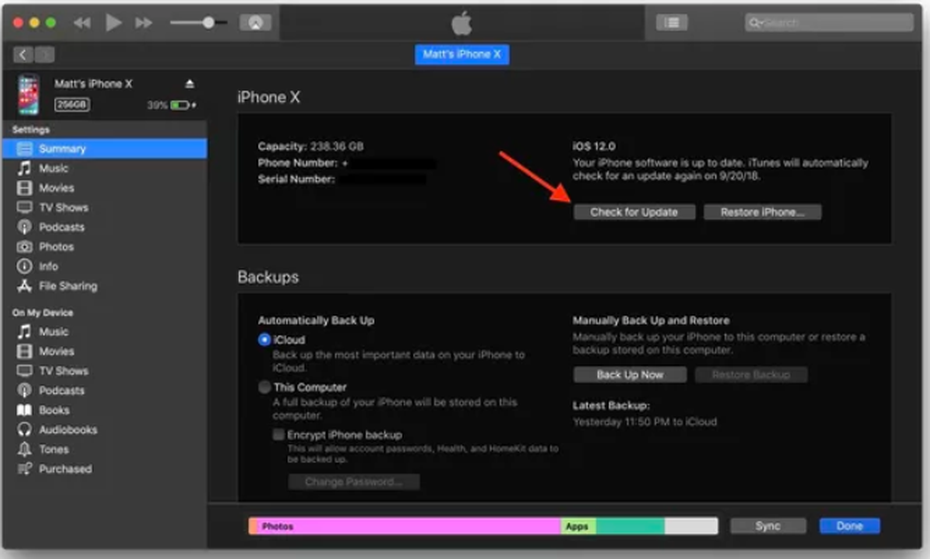Screen dimensions: 930x559
Task: Open the Up Next list view
Action: pos(671,23)
